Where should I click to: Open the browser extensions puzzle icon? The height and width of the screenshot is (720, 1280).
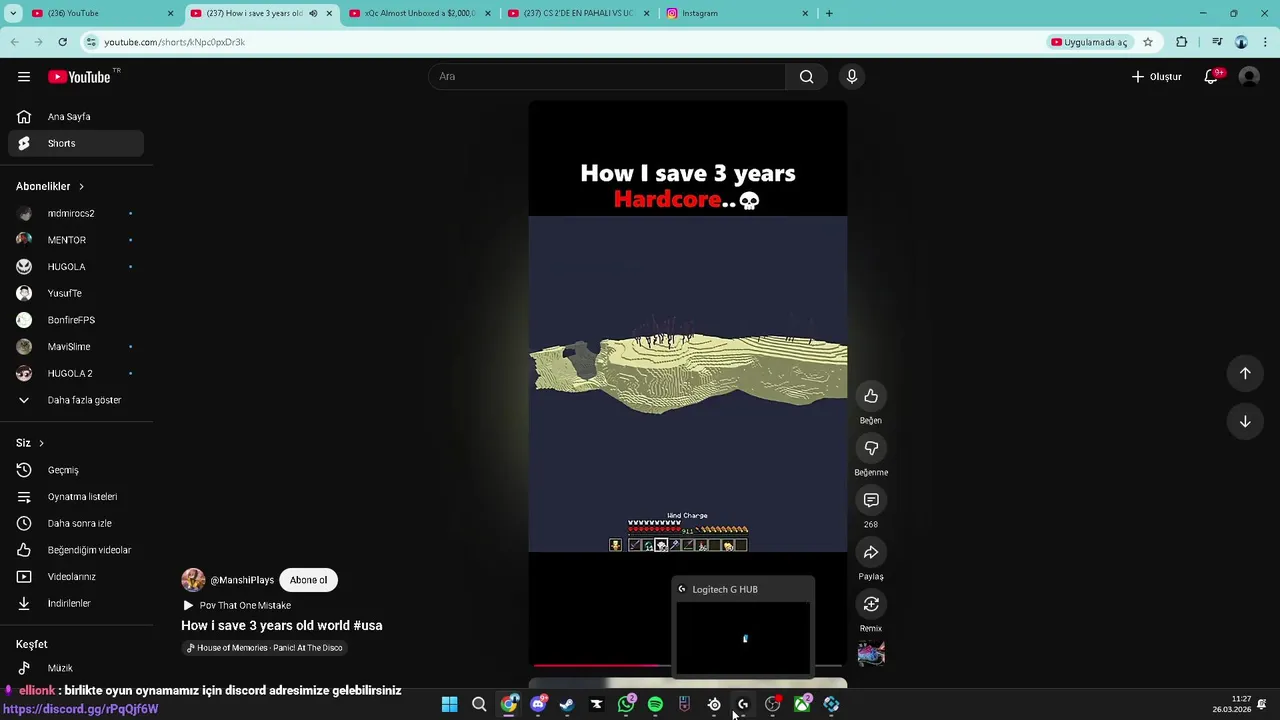tap(1182, 42)
